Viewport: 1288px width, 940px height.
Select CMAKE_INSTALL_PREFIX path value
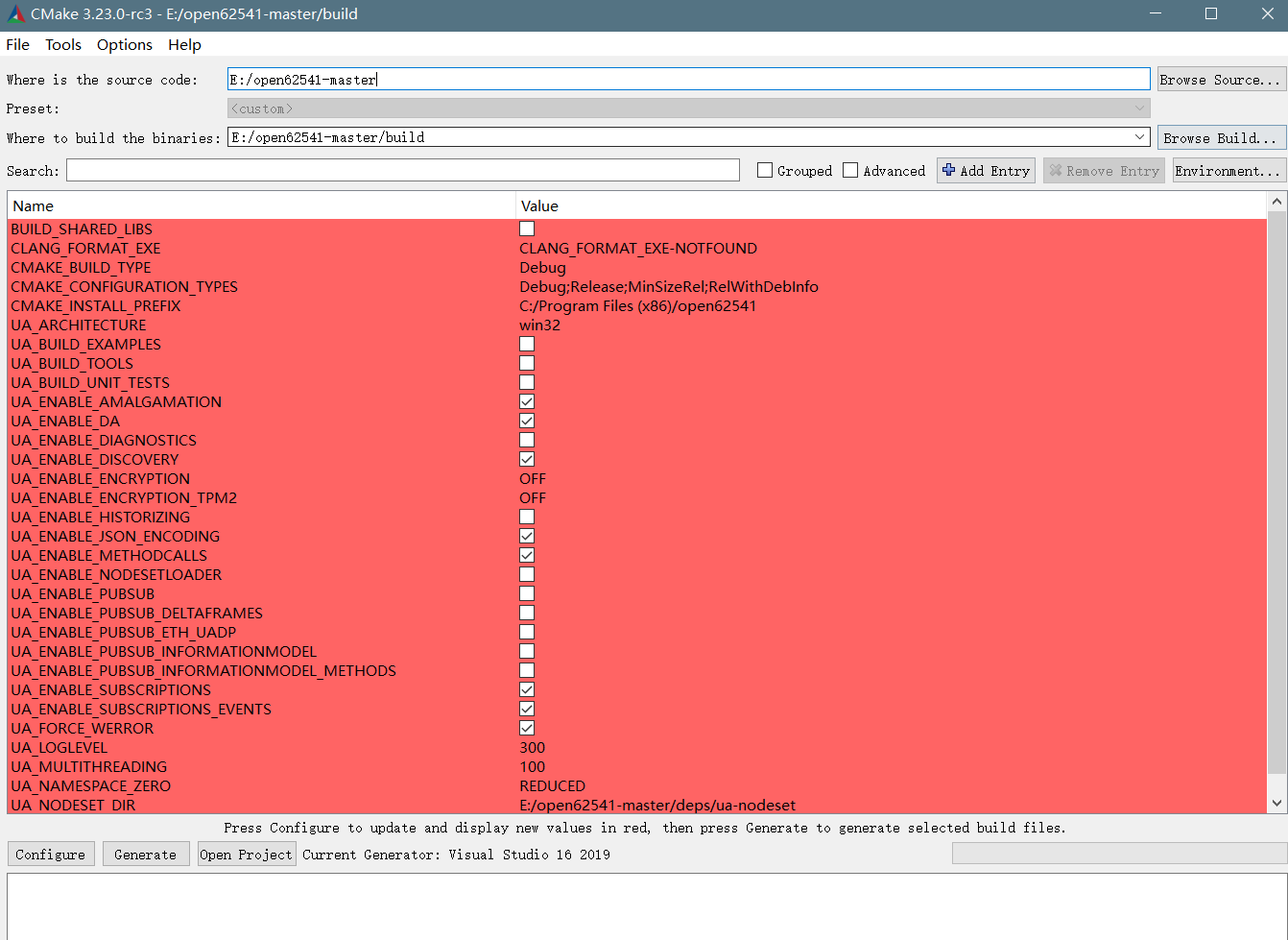pyautogui.click(x=638, y=305)
